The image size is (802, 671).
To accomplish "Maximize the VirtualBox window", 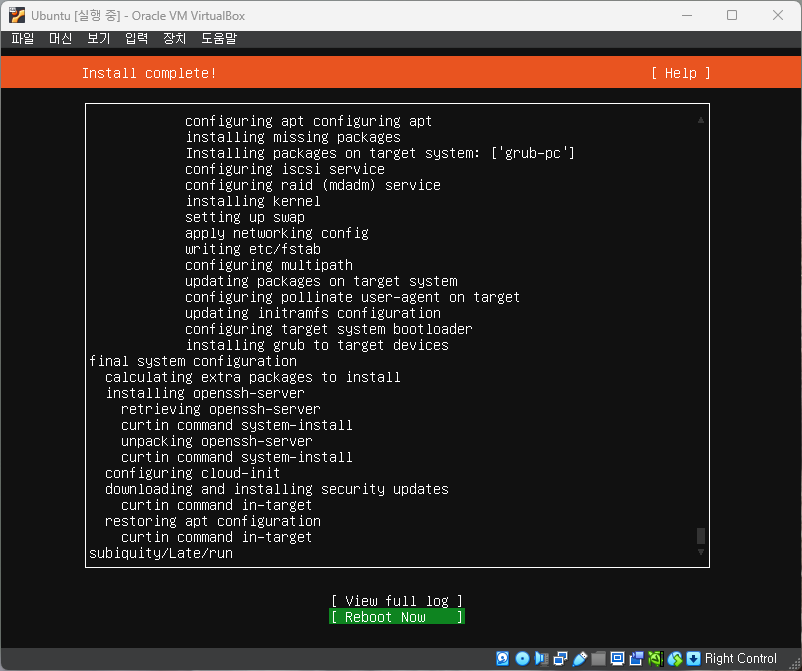I will coord(732,15).
